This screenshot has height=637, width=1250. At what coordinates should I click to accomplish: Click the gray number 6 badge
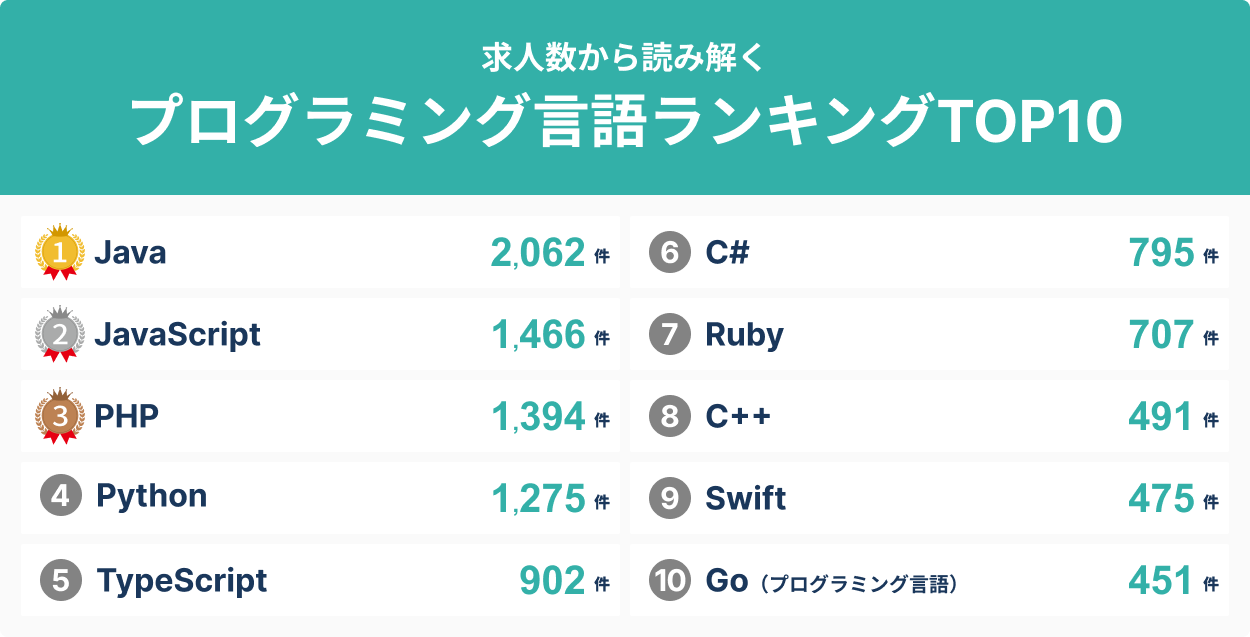[669, 253]
